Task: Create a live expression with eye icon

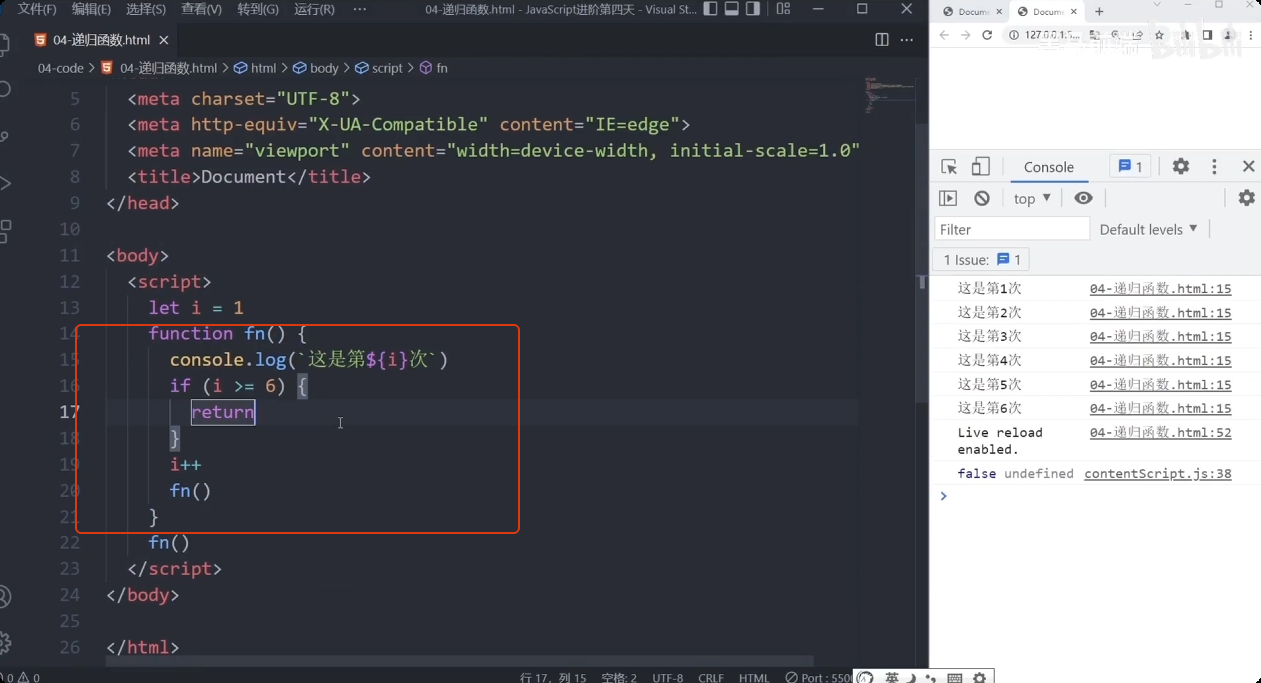Action: [x=1083, y=198]
